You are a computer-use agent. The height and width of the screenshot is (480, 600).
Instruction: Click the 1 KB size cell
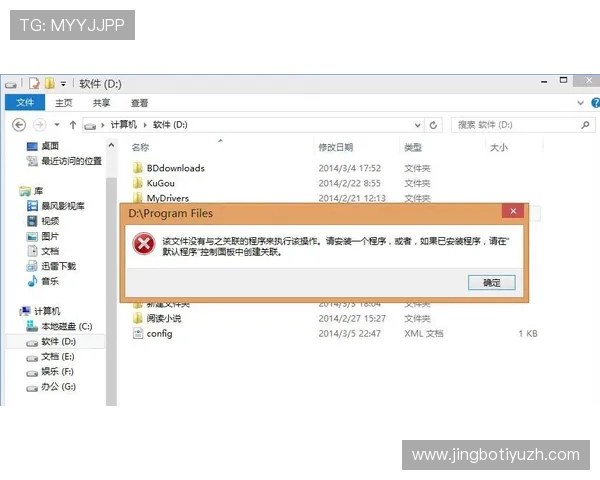528,334
